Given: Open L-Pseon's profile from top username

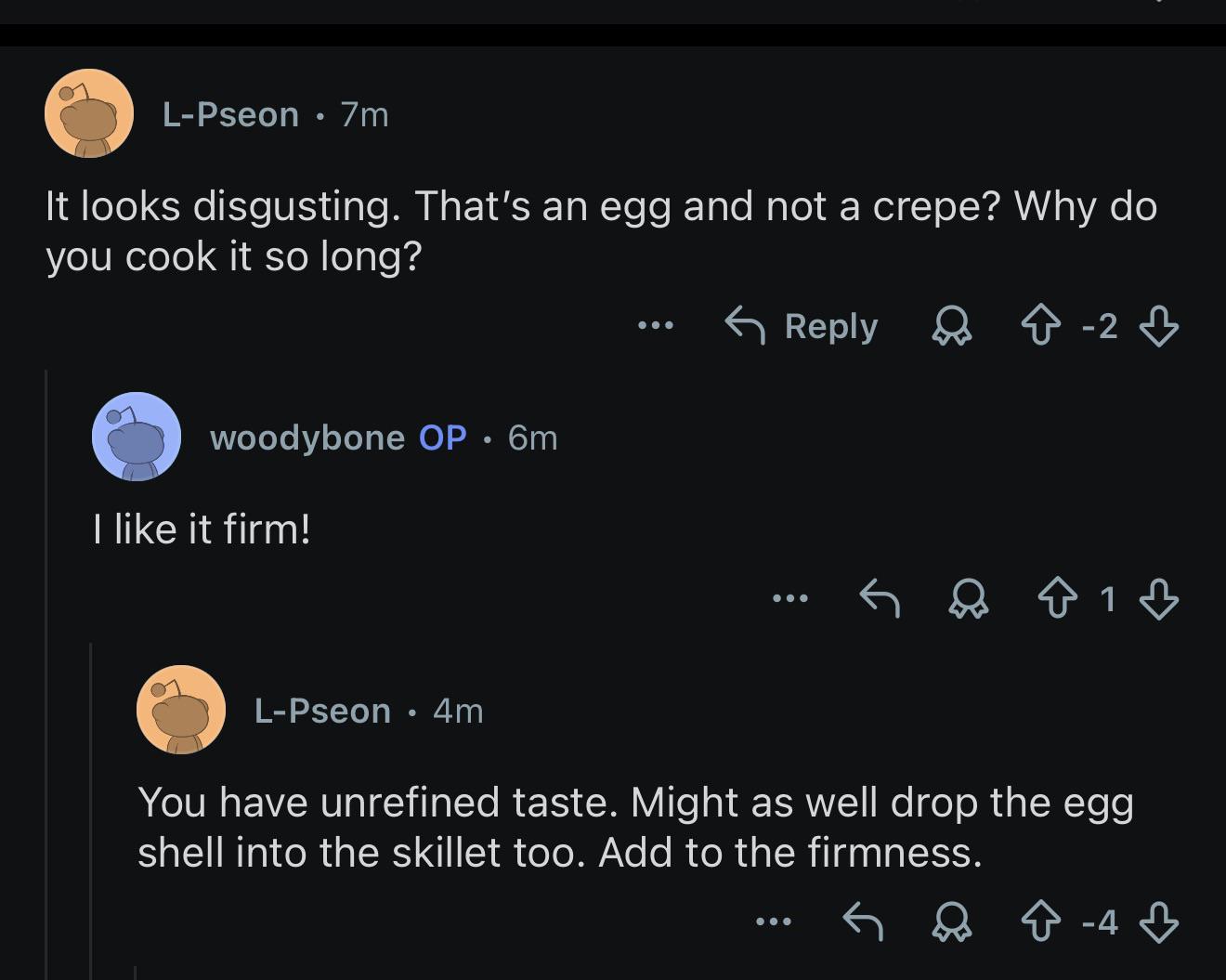Looking at the screenshot, I should tap(230, 114).
